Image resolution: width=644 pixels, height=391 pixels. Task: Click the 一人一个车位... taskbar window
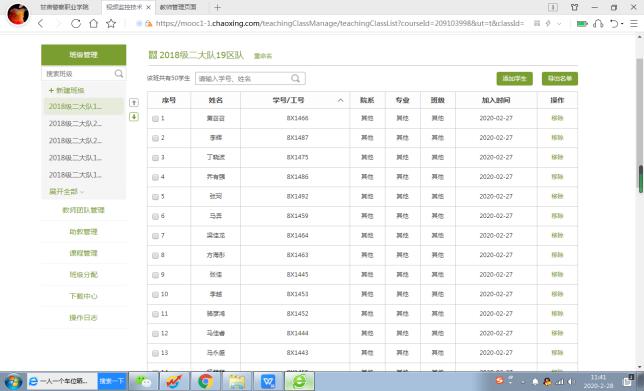pyautogui.click(x=62, y=381)
